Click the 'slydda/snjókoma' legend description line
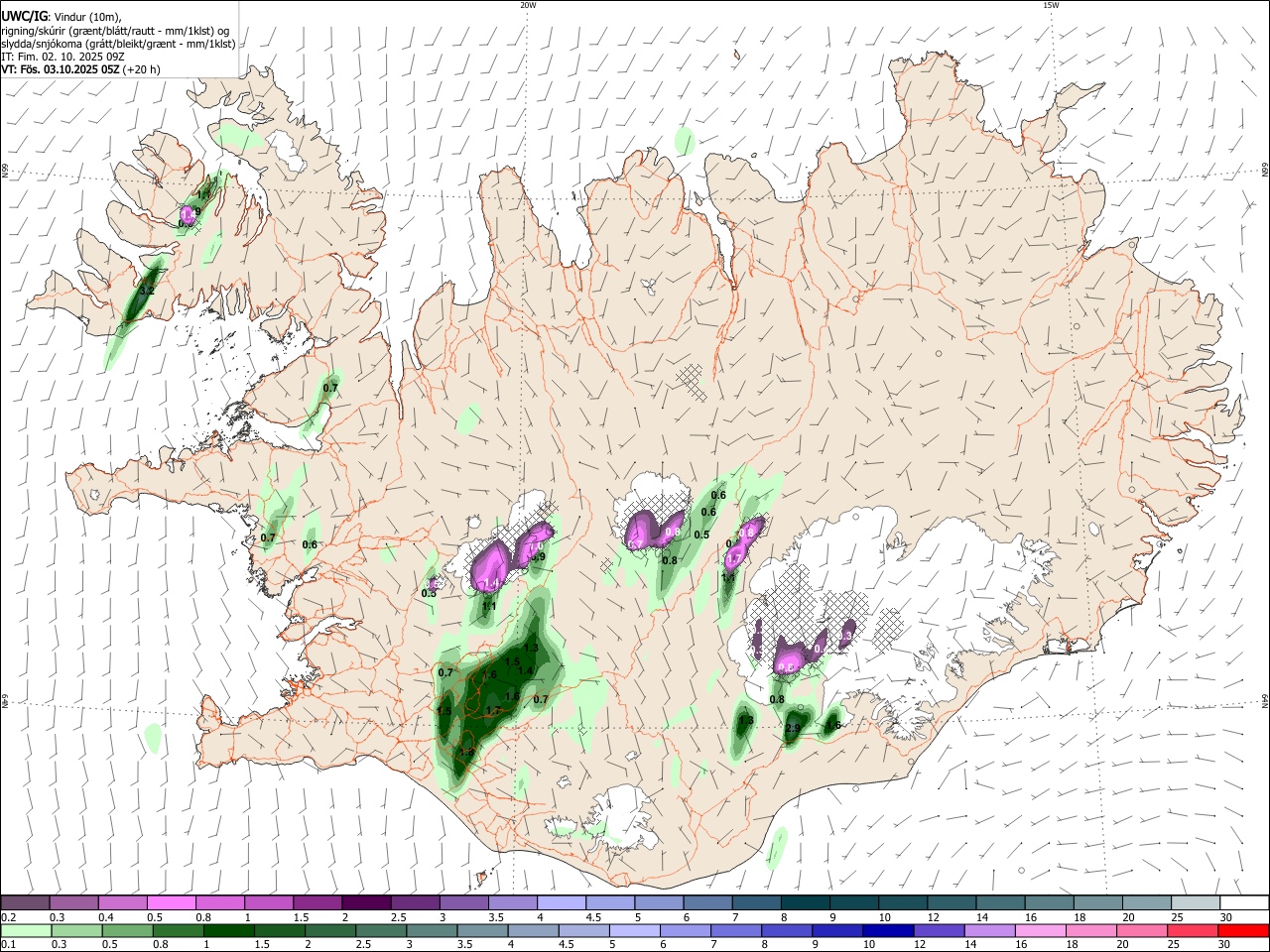This screenshot has height=952, width=1270. click(x=118, y=44)
